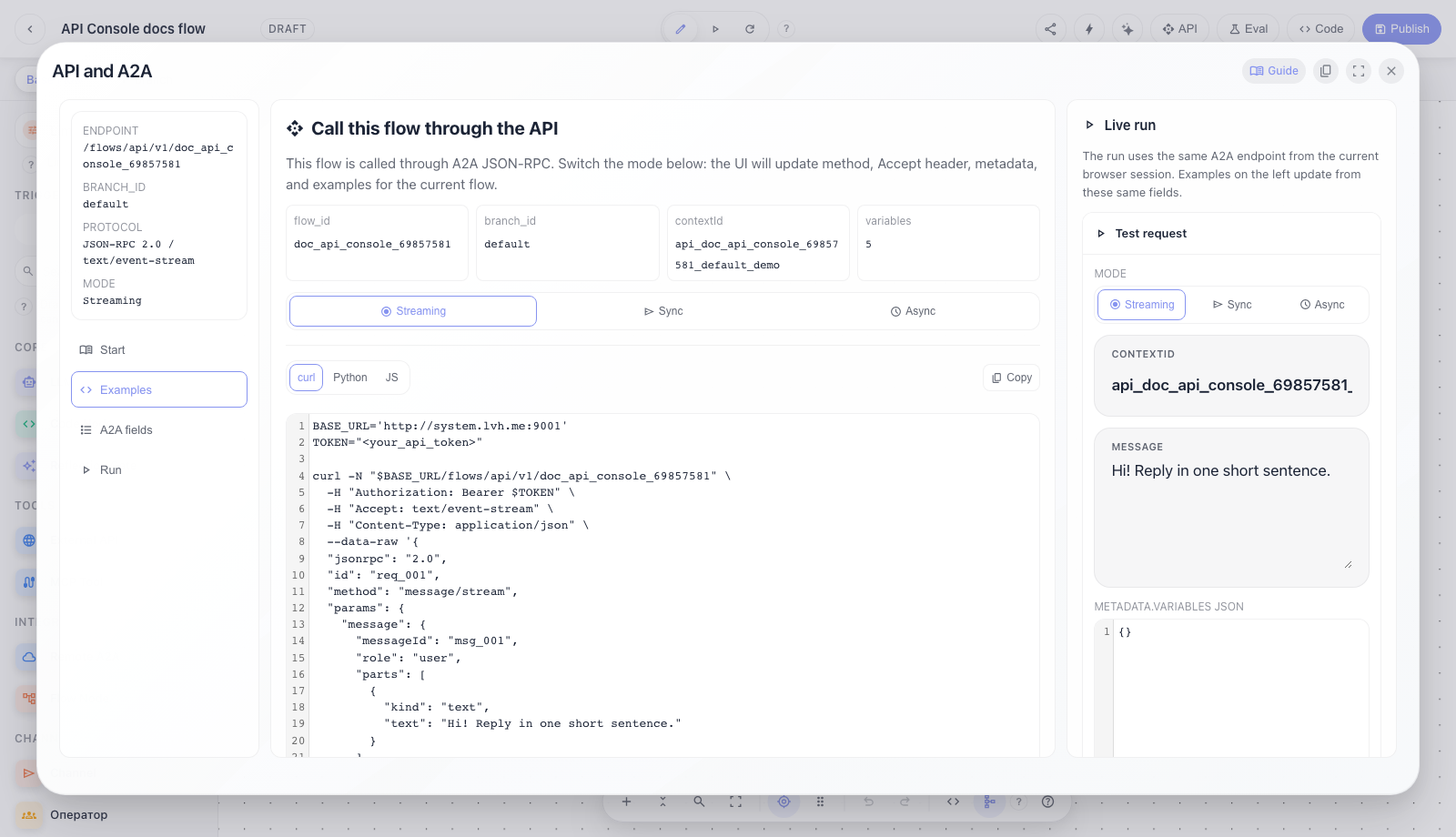Viewport: 1456px width, 837px height.
Task: Click the copy icon beside Guide
Action: [x=1326, y=71]
